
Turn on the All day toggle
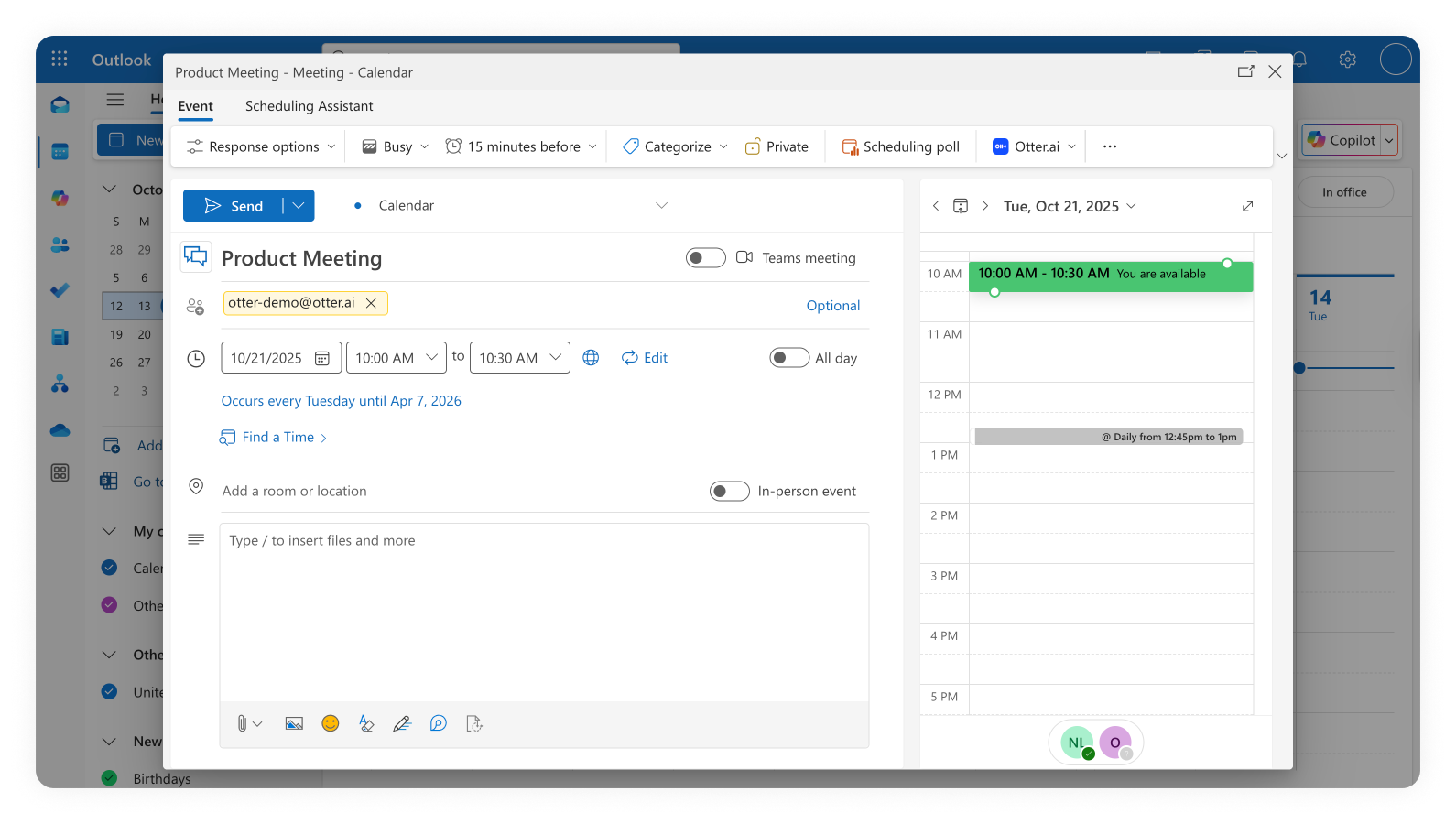[x=789, y=358]
